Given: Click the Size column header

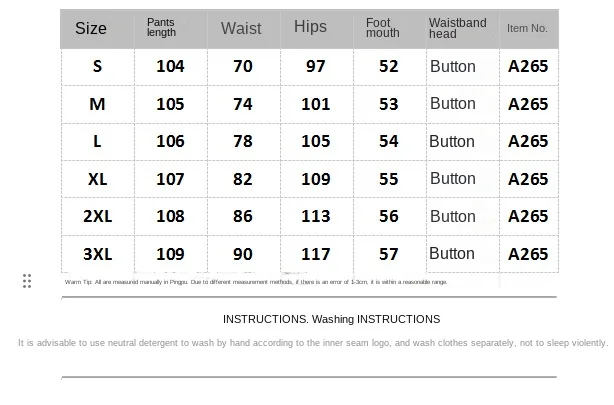Looking at the screenshot, I should point(91,28).
